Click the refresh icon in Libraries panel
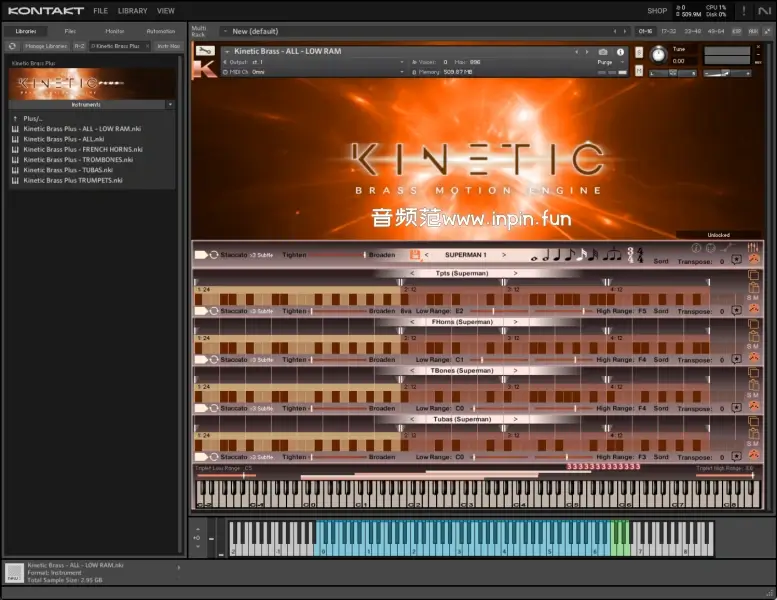This screenshot has height=600, width=777. tap(12, 46)
